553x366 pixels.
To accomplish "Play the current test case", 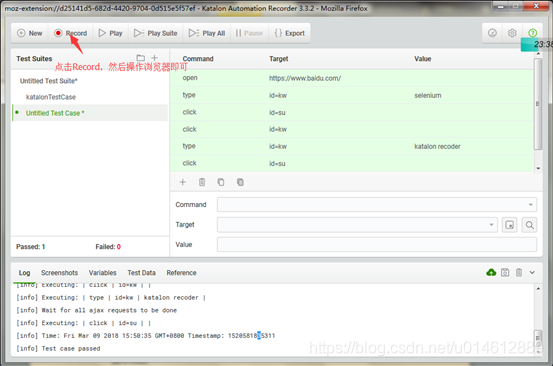I will pos(110,33).
